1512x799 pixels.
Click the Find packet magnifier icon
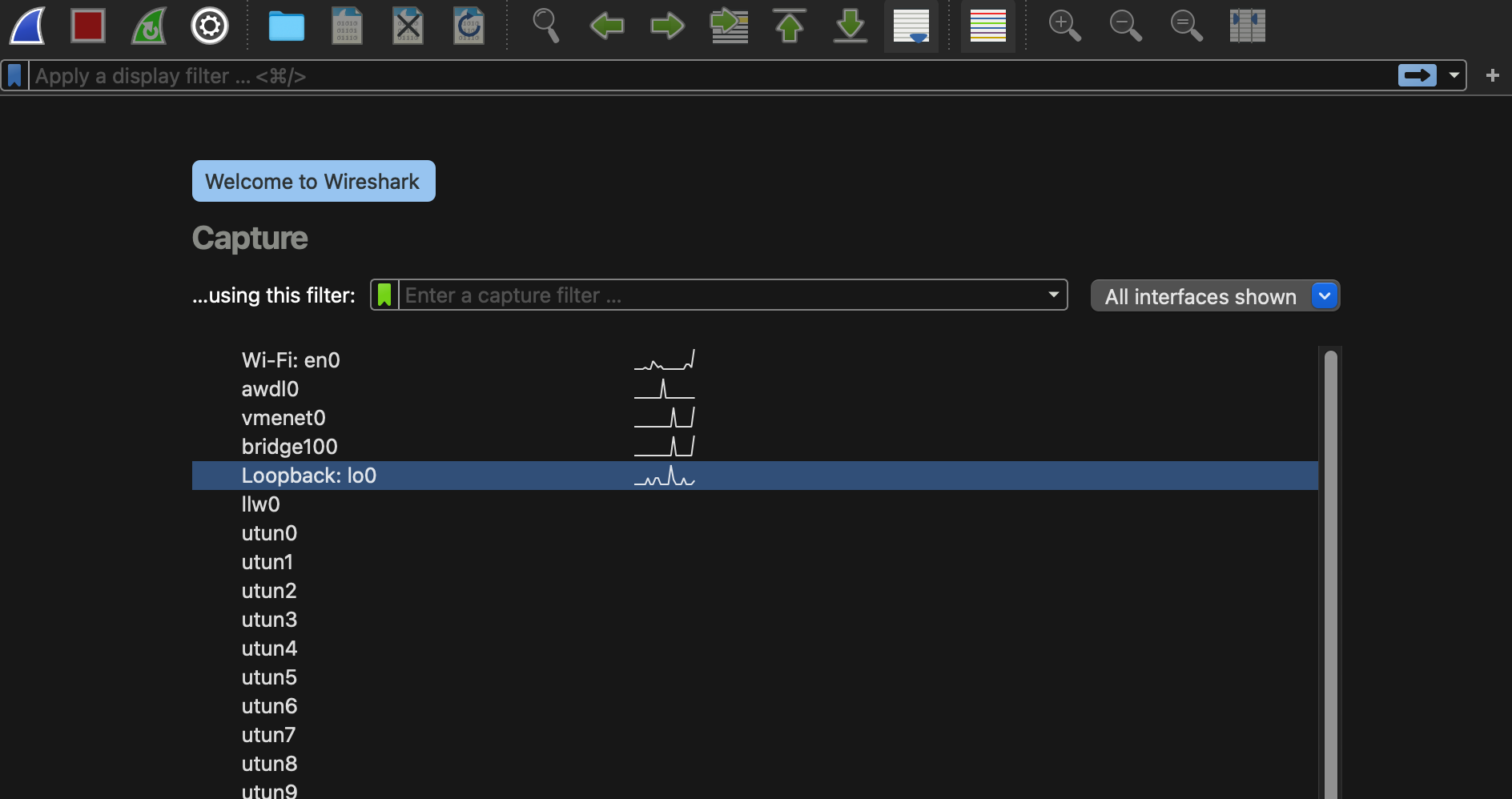[x=545, y=26]
